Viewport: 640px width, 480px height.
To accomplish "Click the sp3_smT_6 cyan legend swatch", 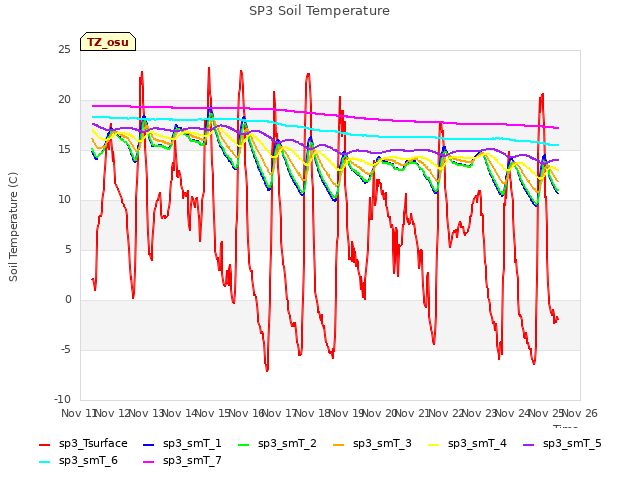I will click(44, 462).
